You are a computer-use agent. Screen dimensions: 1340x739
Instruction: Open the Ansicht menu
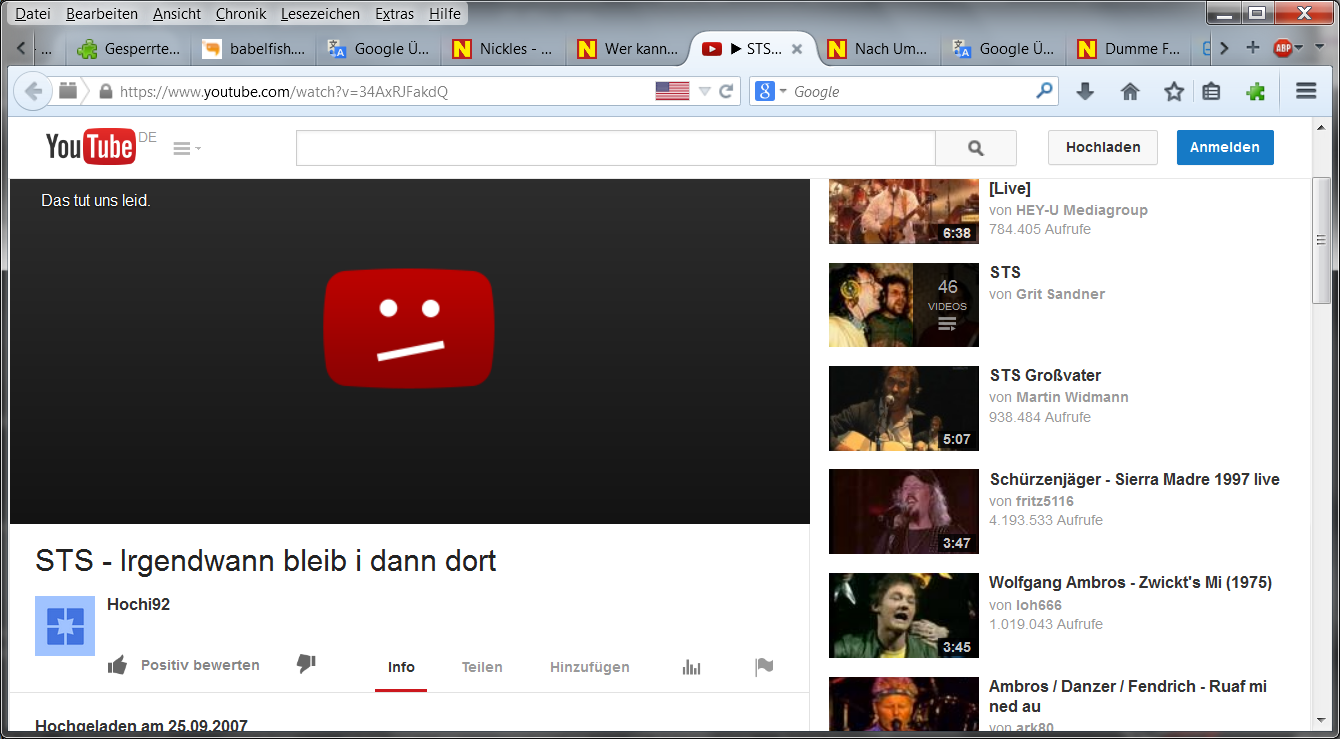point(177,14)
